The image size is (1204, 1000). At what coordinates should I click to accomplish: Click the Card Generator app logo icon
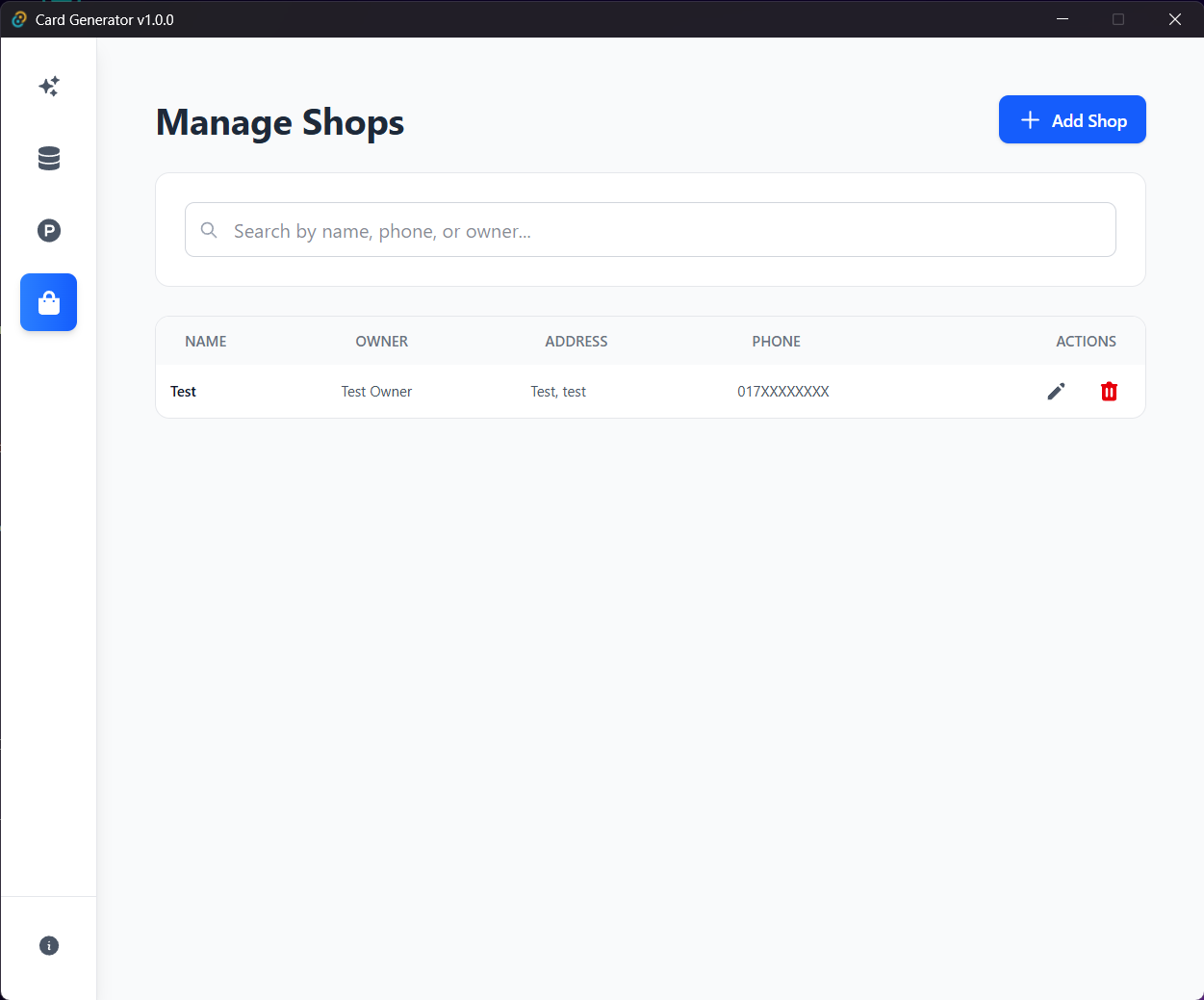coord(18,19)
